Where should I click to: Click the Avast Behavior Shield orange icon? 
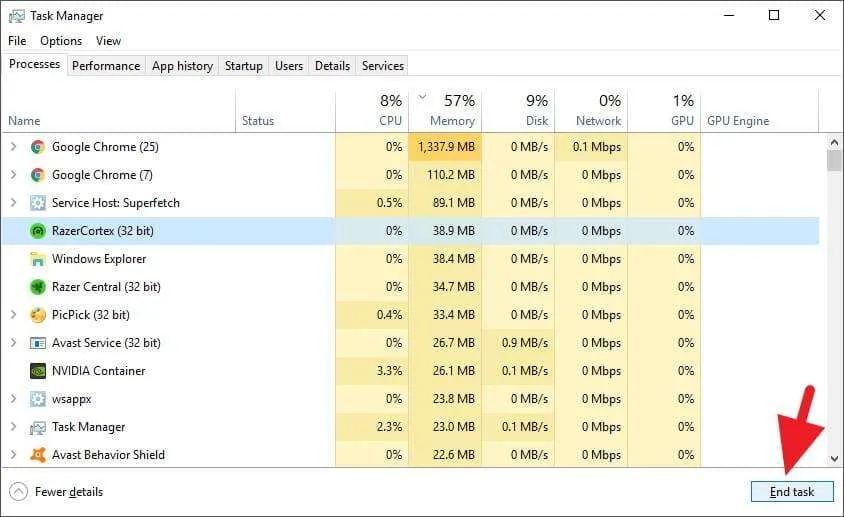(x=38, y=455)
